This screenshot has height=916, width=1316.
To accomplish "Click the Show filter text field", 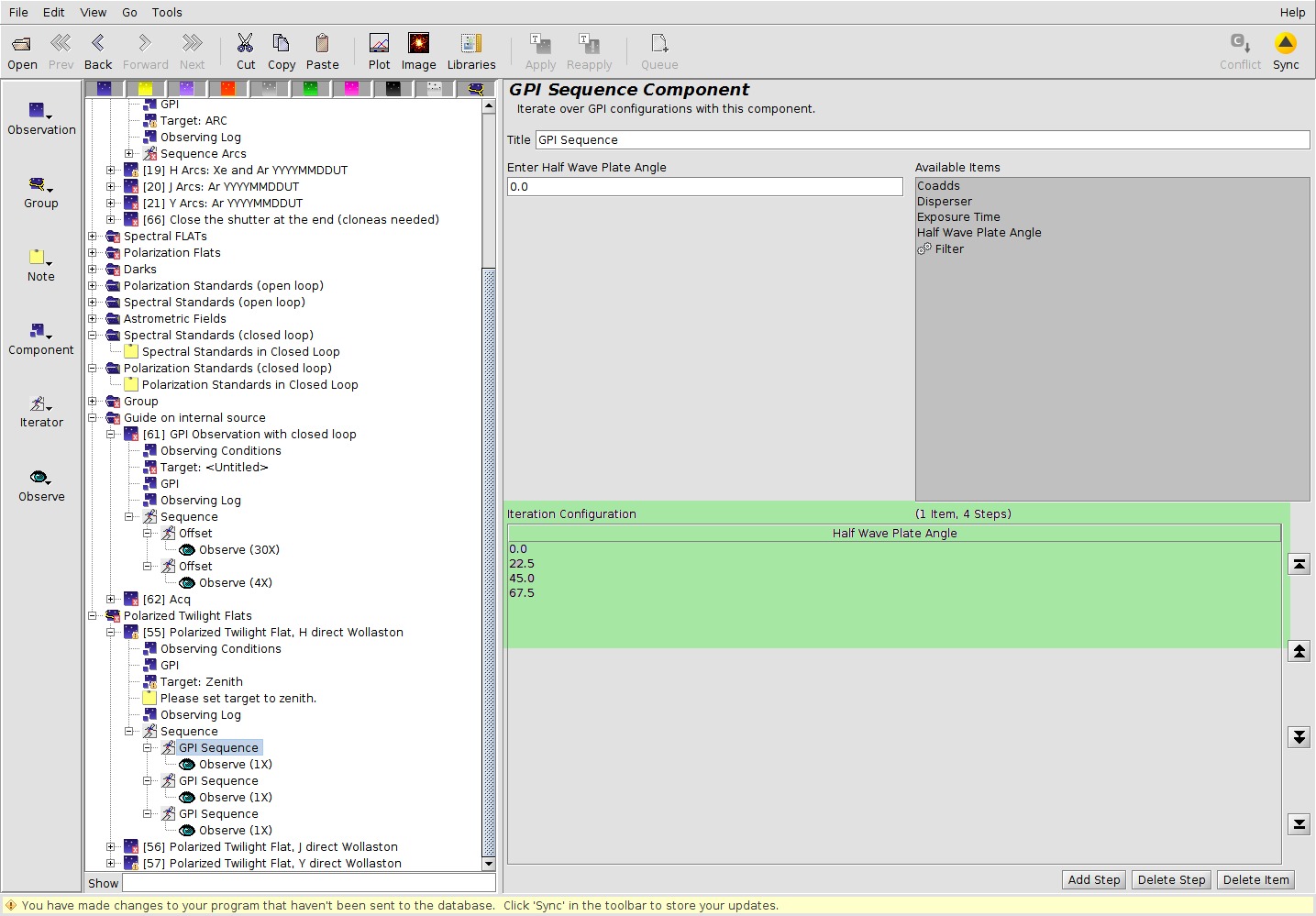I will tap(309, 883).
